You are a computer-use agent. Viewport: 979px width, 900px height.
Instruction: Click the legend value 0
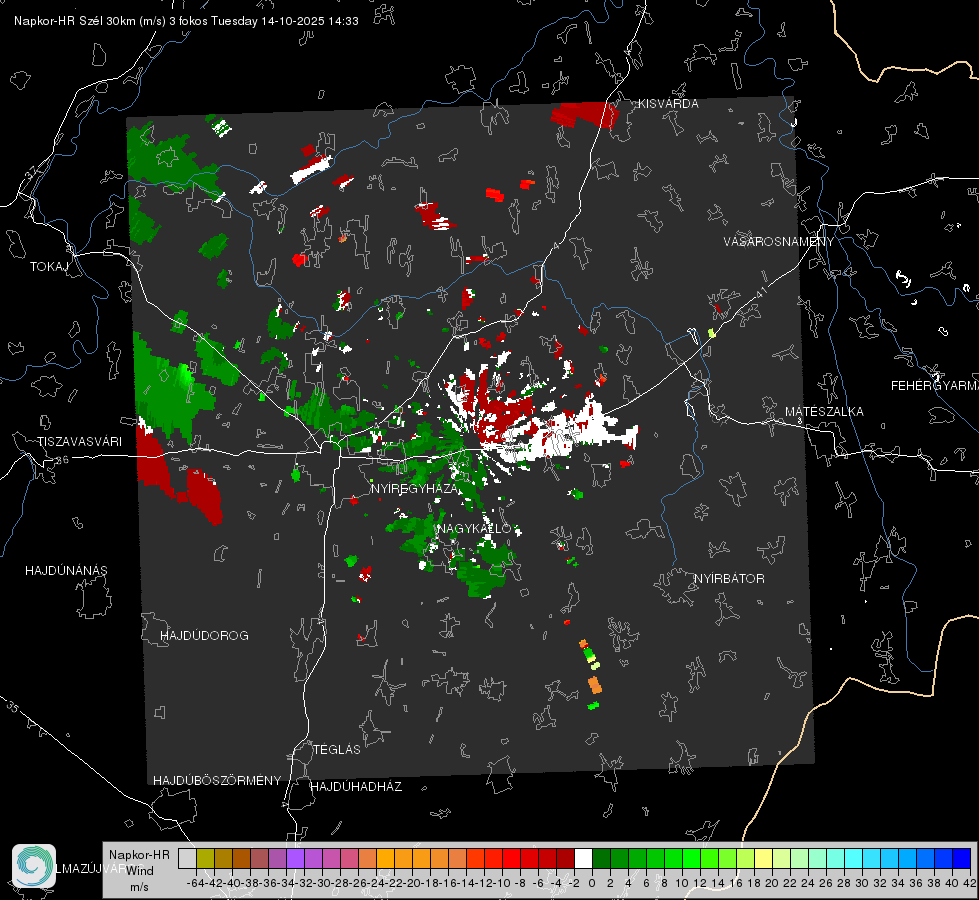[x=592, y=883]
